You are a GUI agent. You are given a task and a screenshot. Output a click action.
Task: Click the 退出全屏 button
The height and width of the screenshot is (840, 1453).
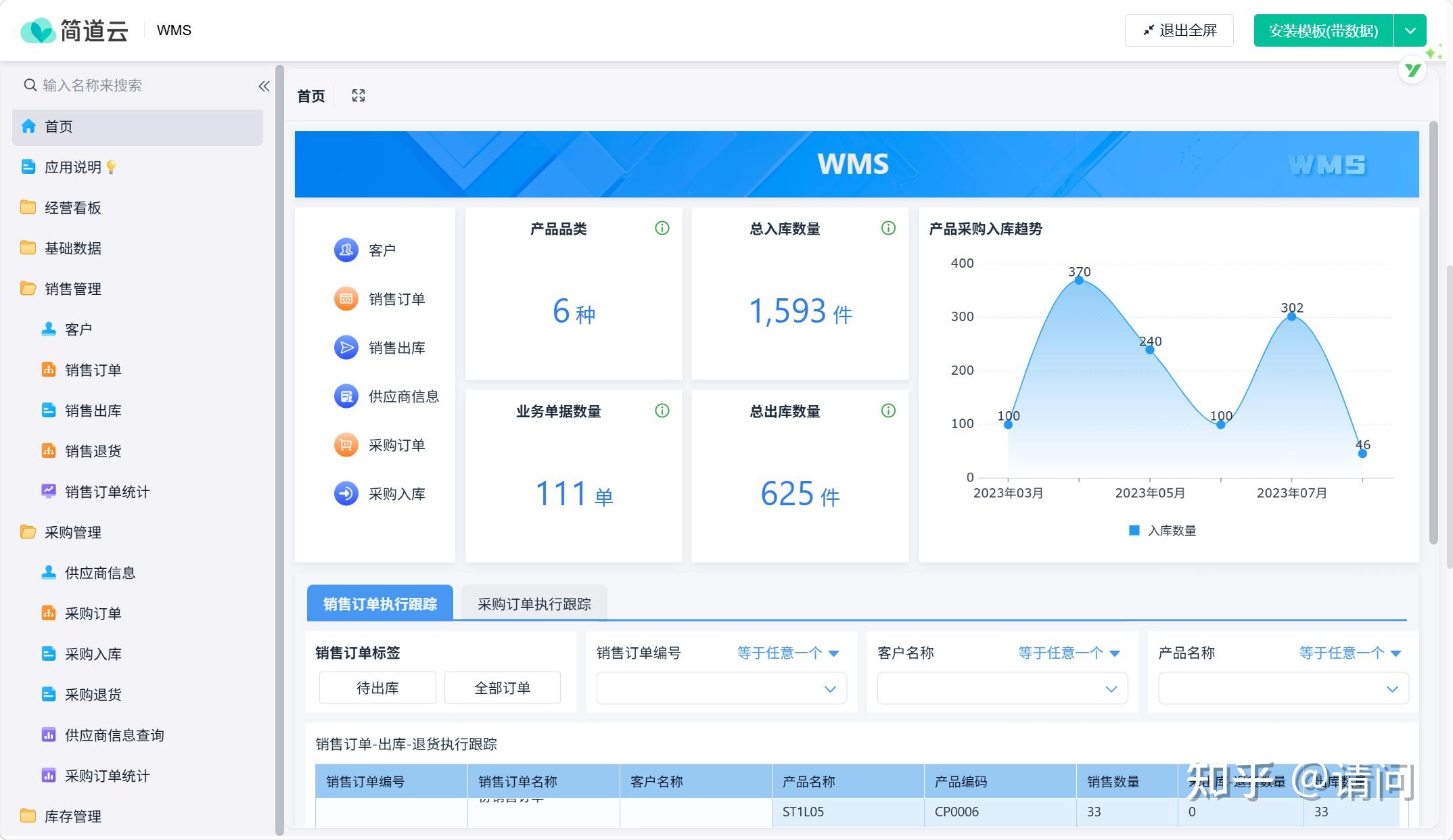click(1179, 30)
